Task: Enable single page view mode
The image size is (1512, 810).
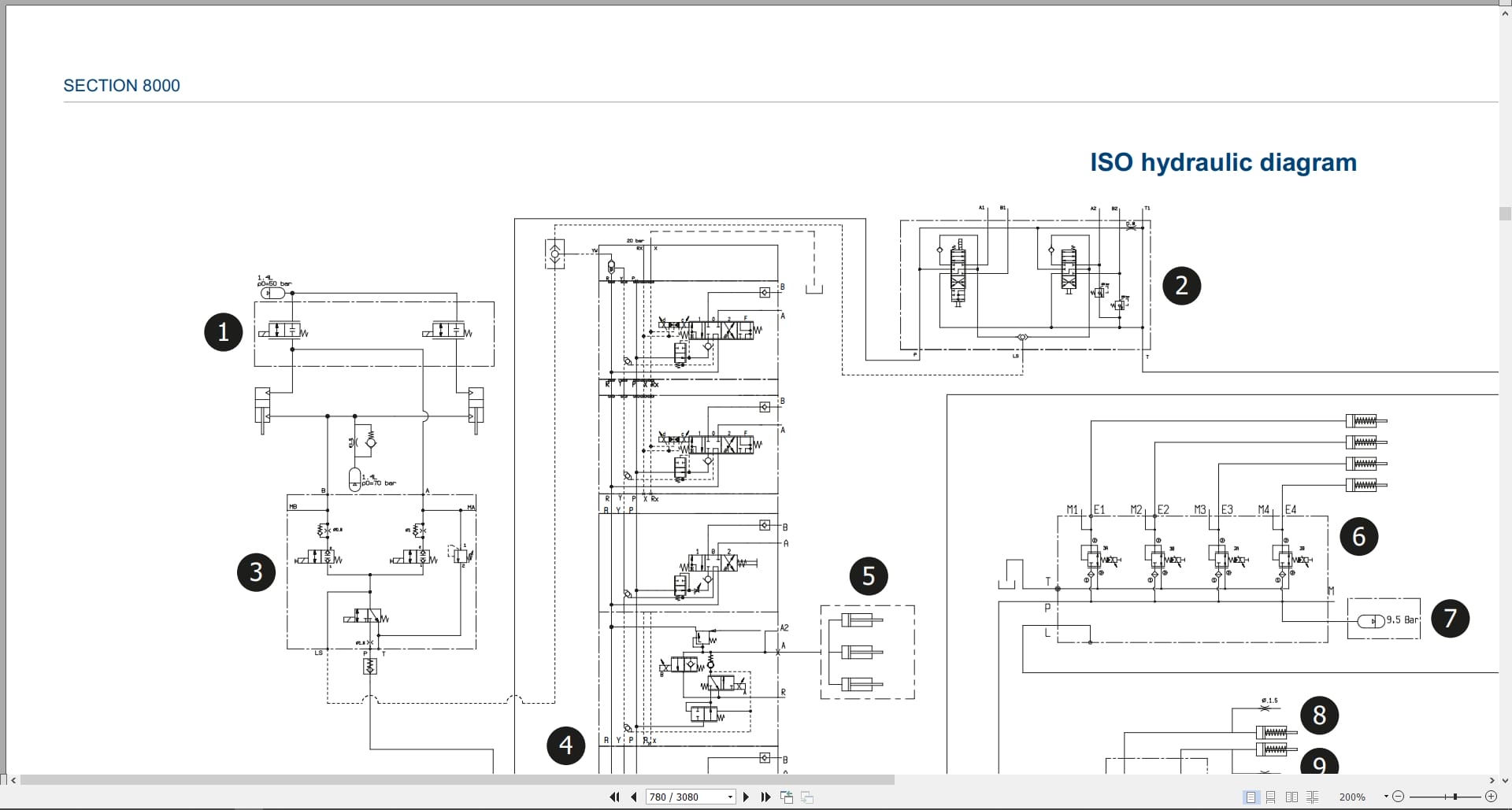Action: coord(1251,797)
